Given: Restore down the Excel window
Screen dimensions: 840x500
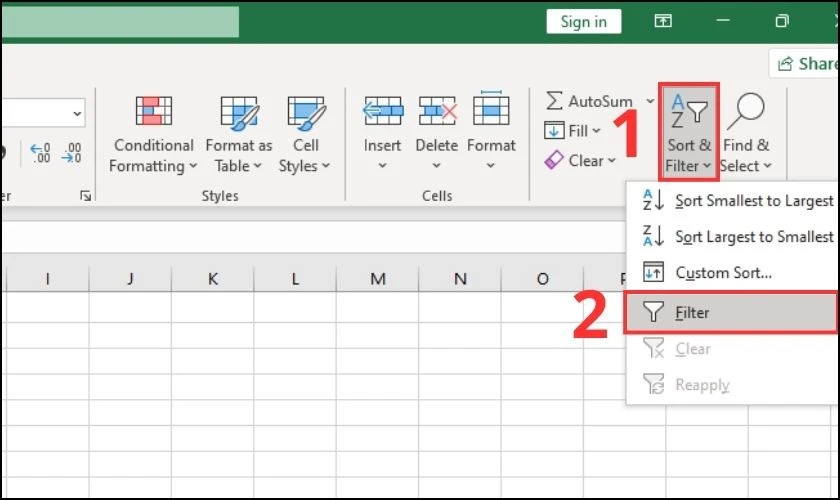Looking at the screenshot, I should tap(782, 21).
